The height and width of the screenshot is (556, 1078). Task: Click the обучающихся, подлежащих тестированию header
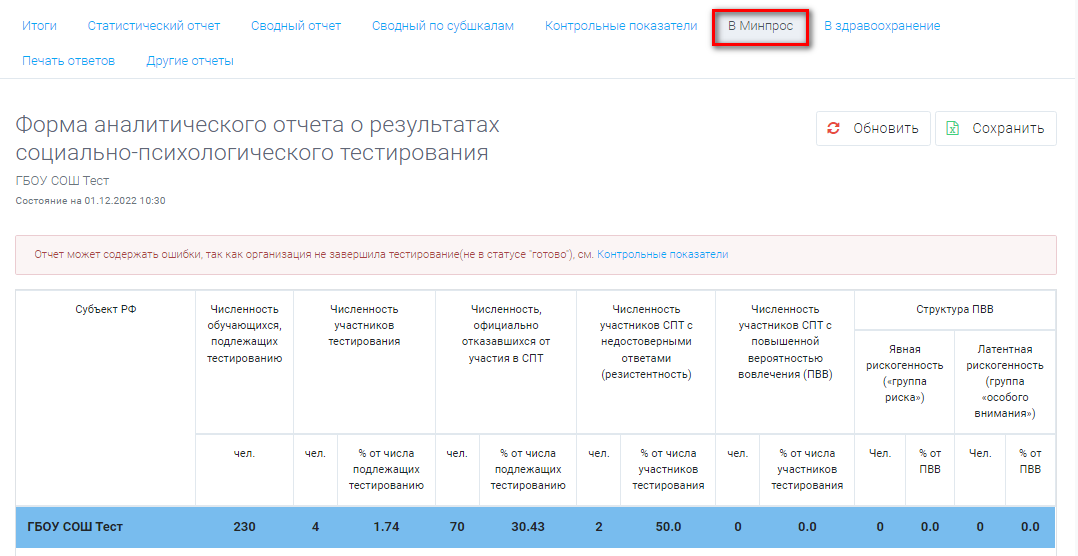coord(244,333)
